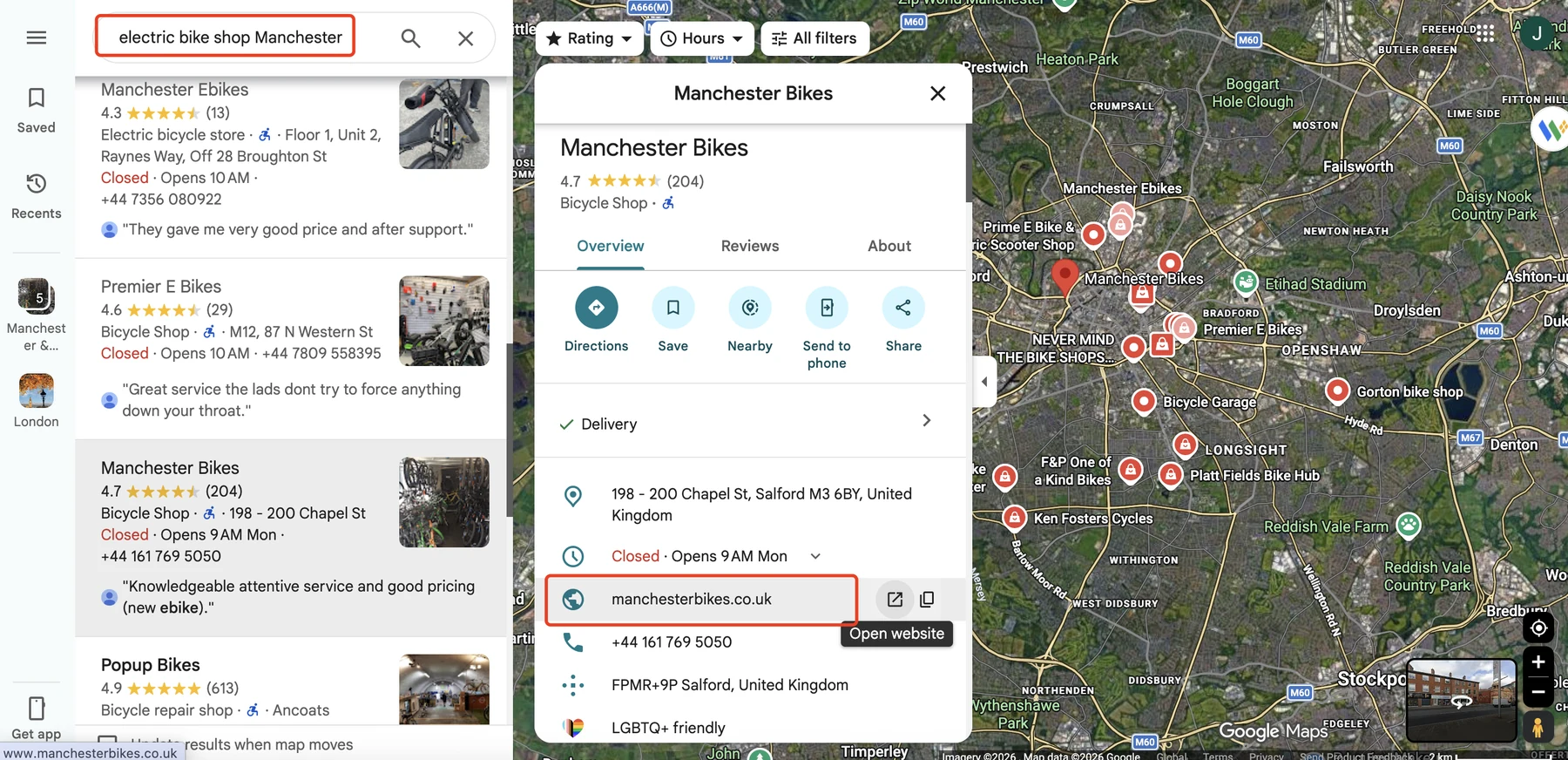The image size is (1568, 760).
Task: Click the plus code FPMR+9P Salford
Action: click(x=729, y=685)
